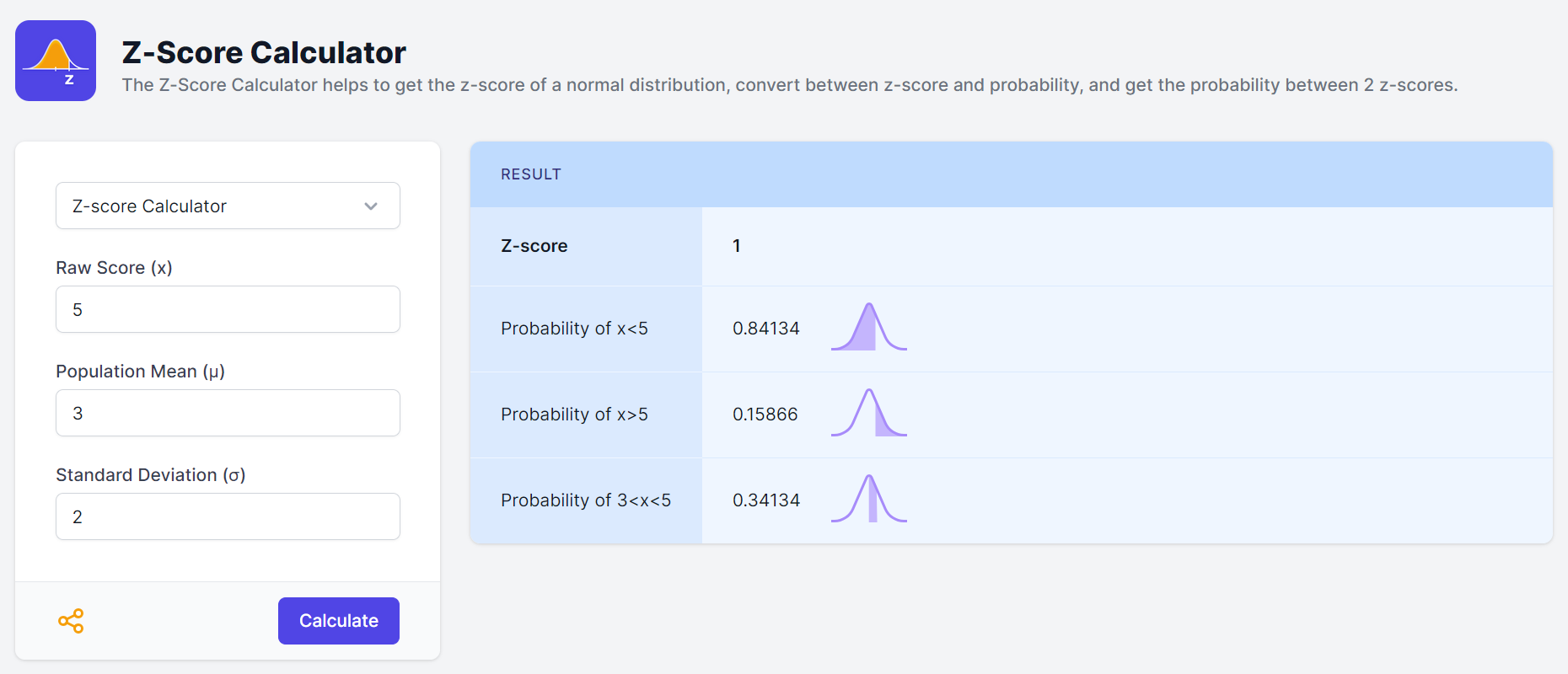This screenshot has width=1568, height=674.
Task: Click the bell curve icon for x>5
Action: click(868, 414)
